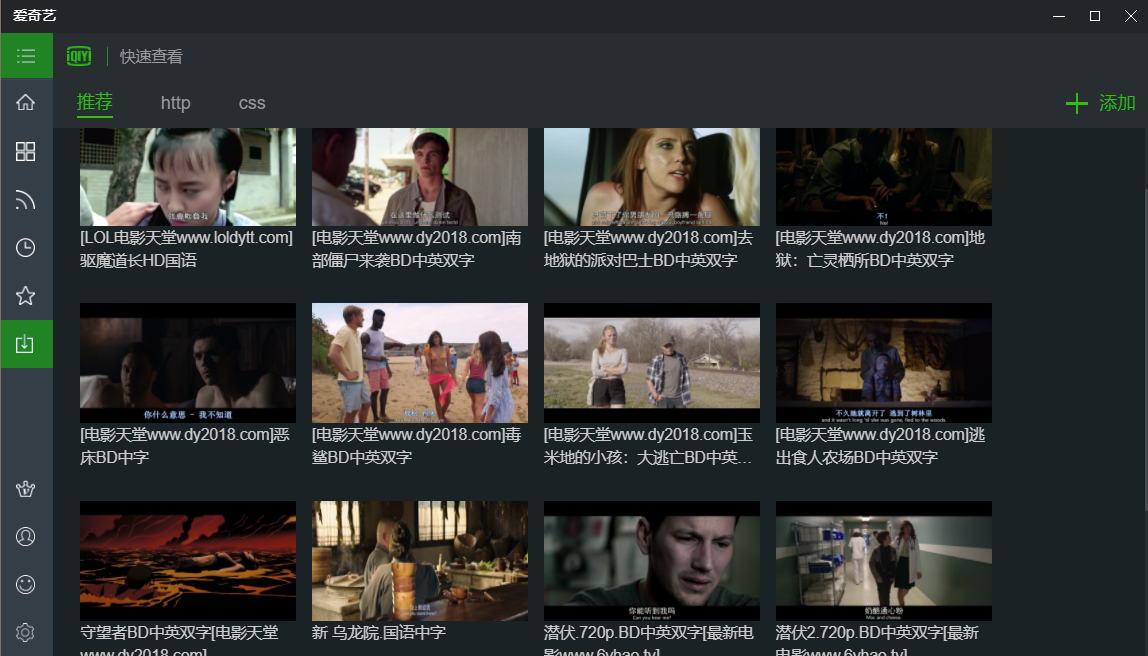
Task: Switch to the css tab
Action: click(x=252, y=103)
